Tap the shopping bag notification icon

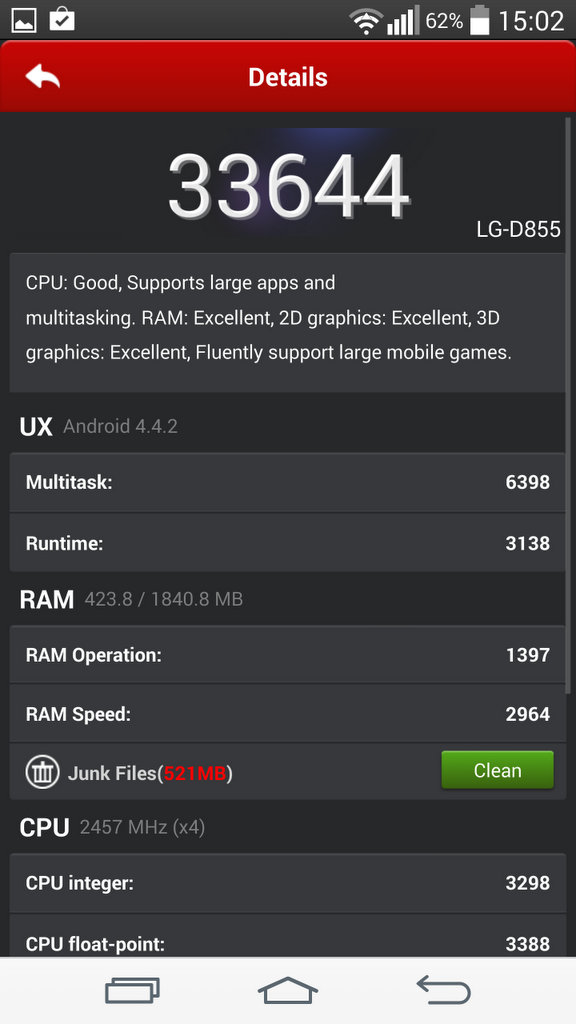pyautogui.click(x=62, y=19)
